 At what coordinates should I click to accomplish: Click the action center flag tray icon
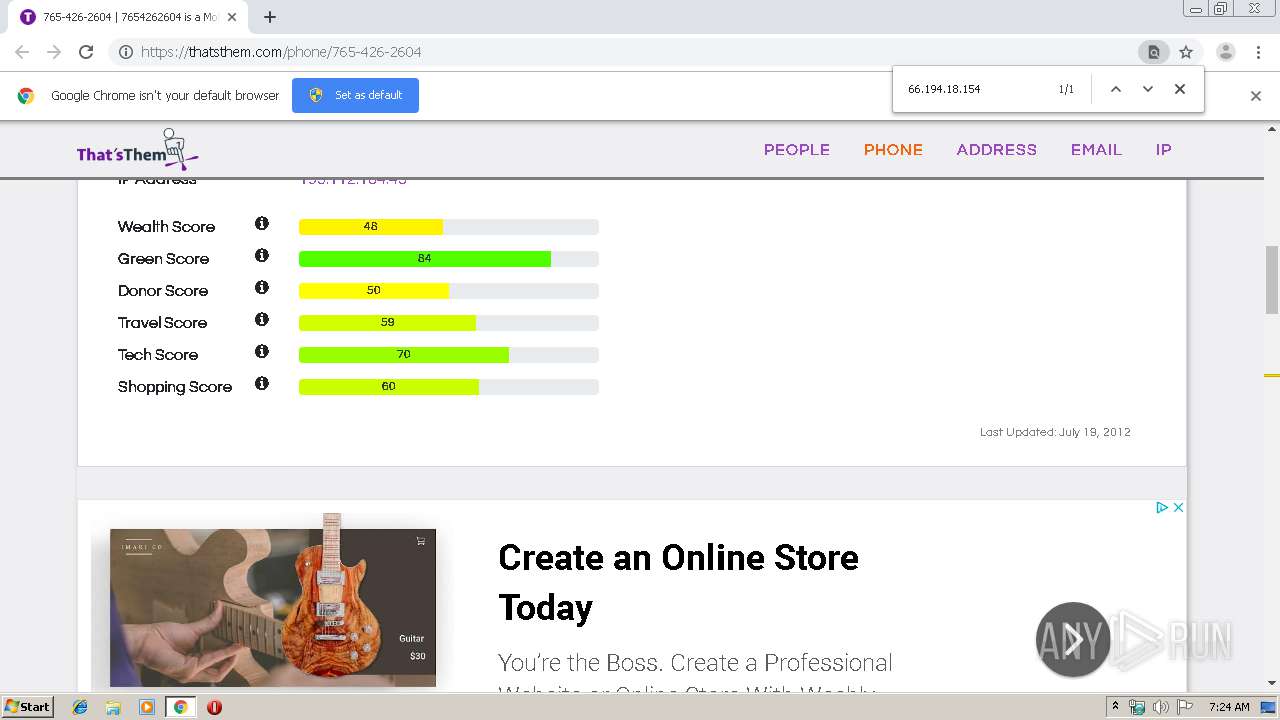click(x=1185, y=707)
